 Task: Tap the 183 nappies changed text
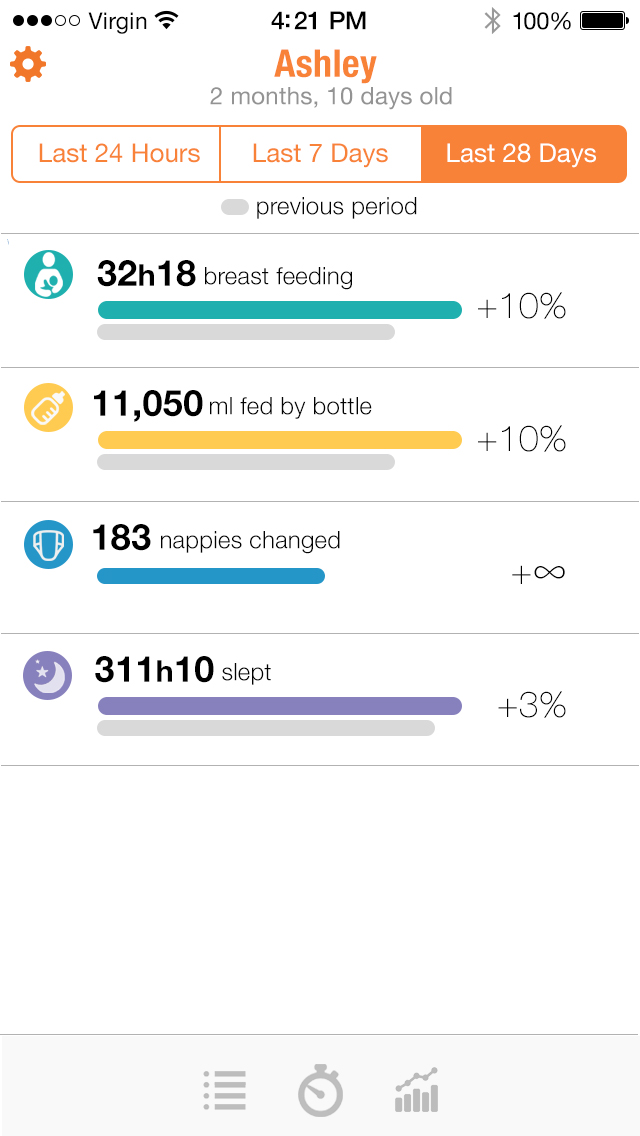point(217,540)
